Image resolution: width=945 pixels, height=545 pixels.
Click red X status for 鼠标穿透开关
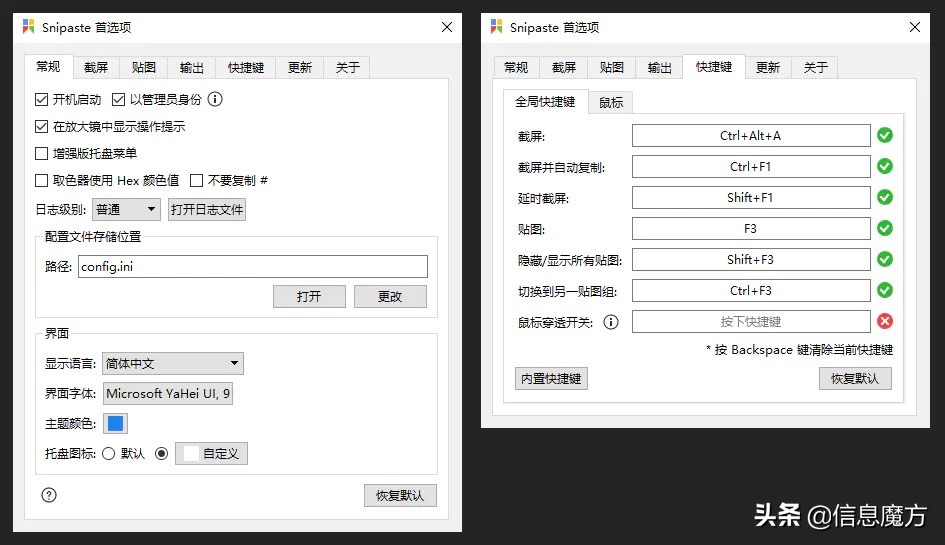(x=885, y=321)
